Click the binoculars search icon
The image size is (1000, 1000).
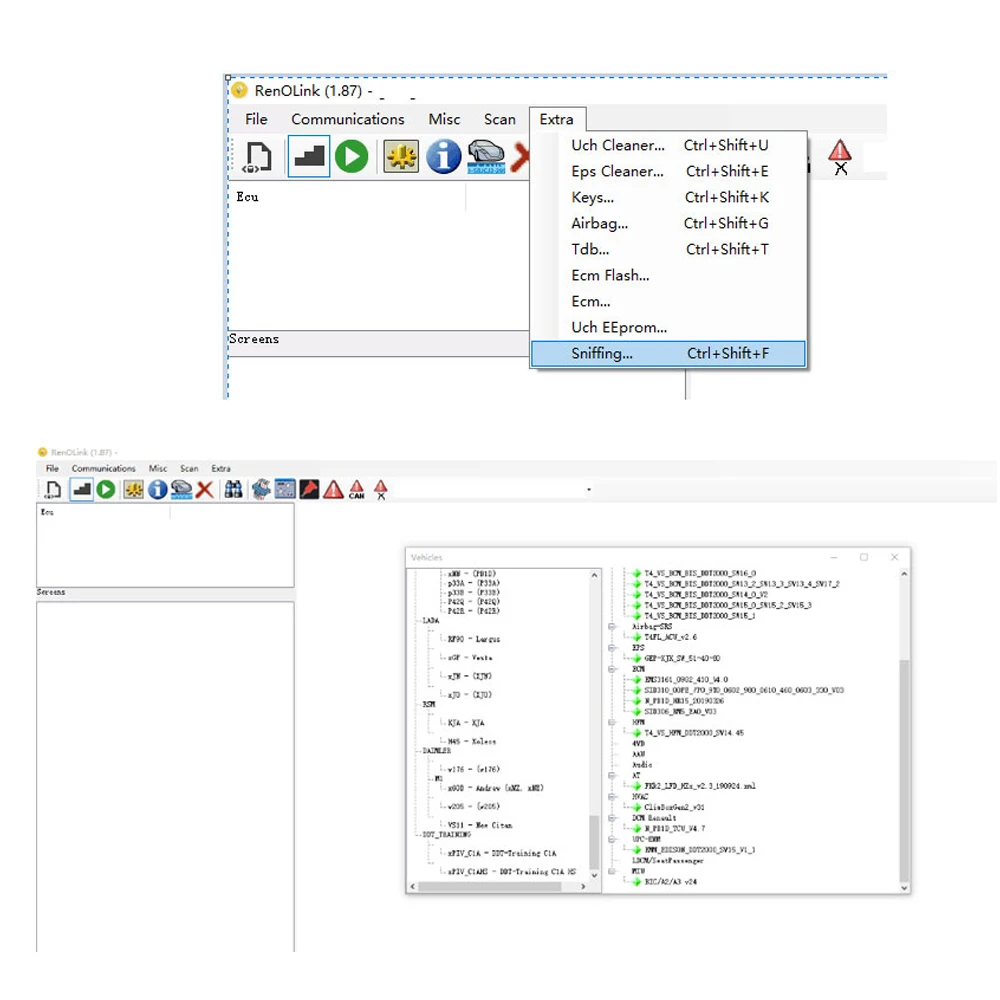pos(233,489)
